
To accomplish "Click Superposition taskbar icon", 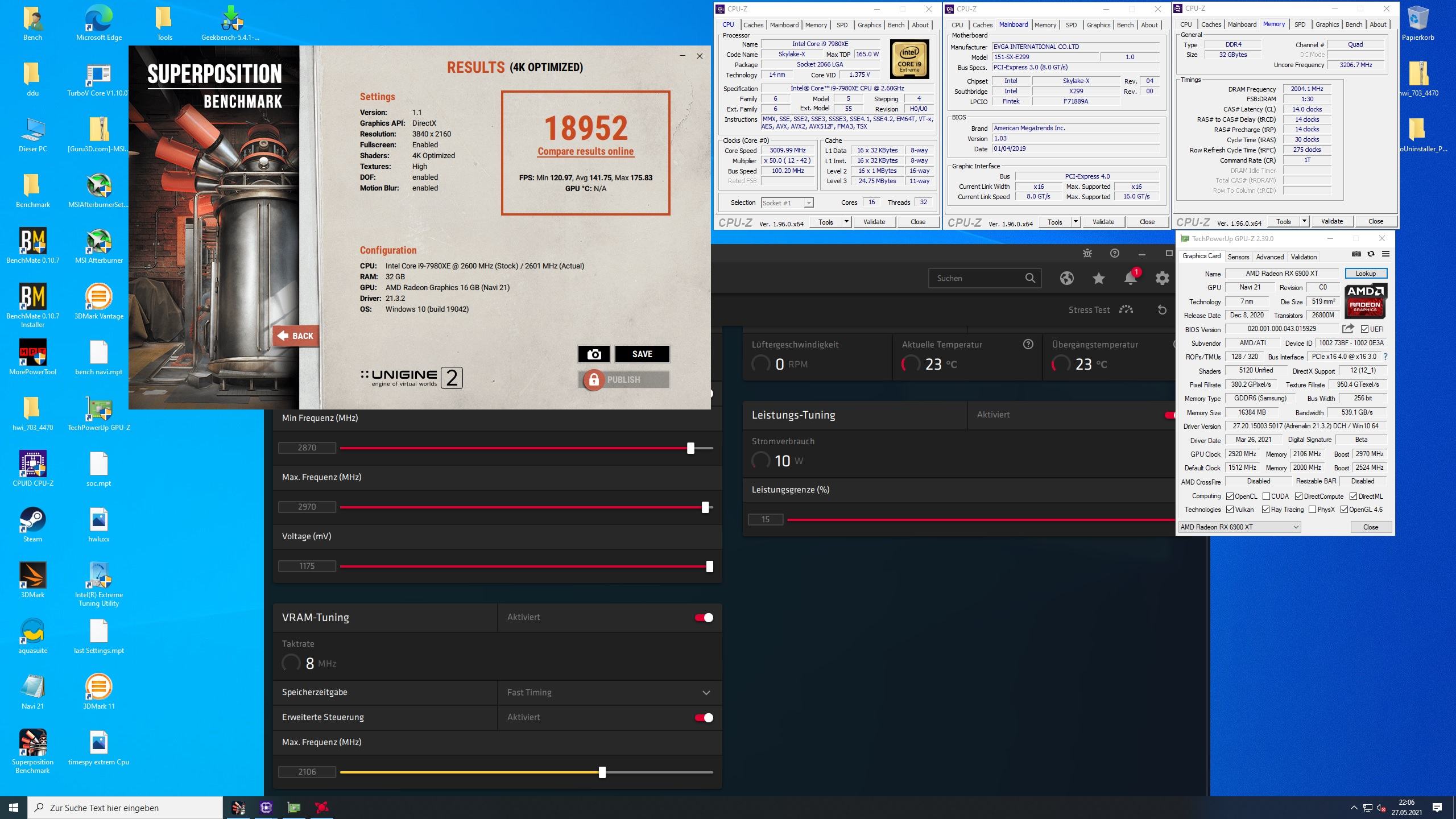I will [x=238, y=807].
